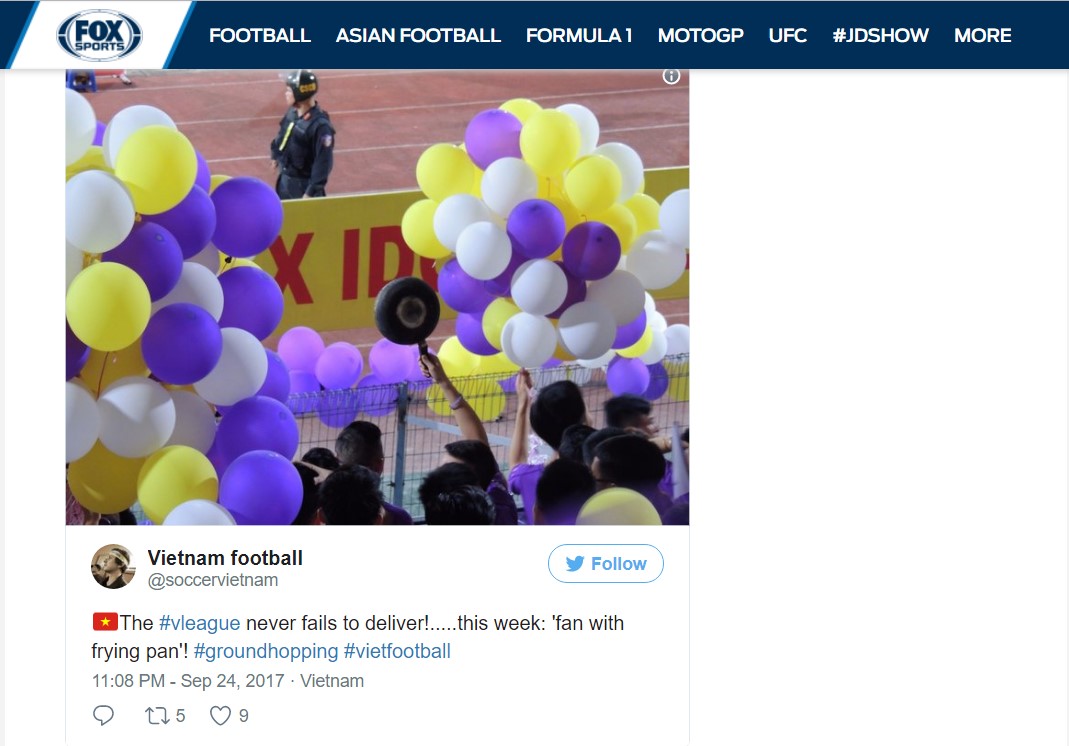This screenshot has width=1069, height=746.
Task: Click the Fox Sports logo
Action: (100, 35)
